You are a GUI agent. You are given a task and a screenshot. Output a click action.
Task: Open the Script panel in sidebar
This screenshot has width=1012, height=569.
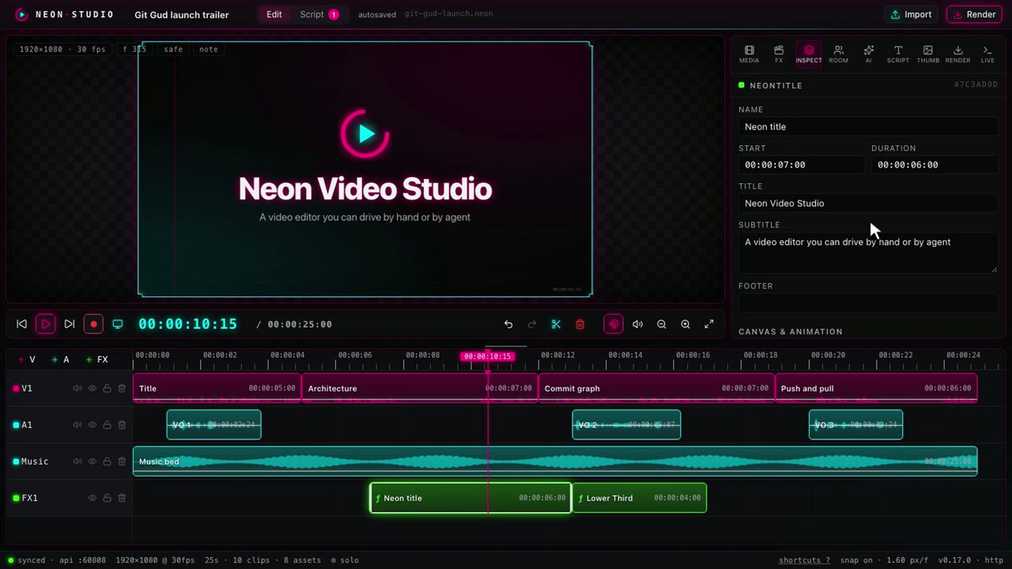(x=898, y=54)
